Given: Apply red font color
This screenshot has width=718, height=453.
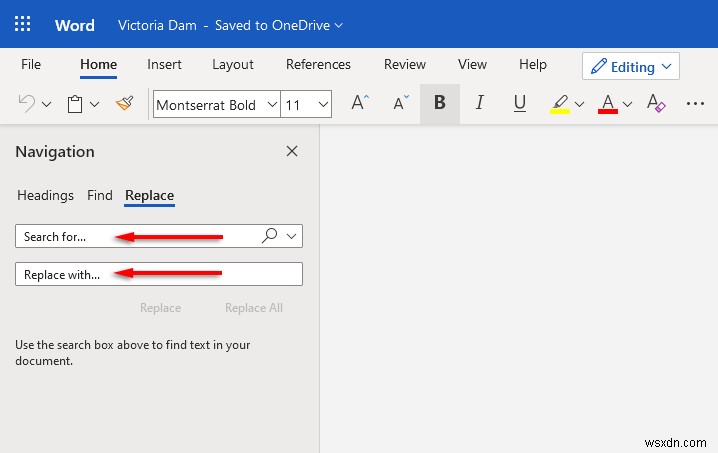Looking at the screenshot, I should [608, 104].
